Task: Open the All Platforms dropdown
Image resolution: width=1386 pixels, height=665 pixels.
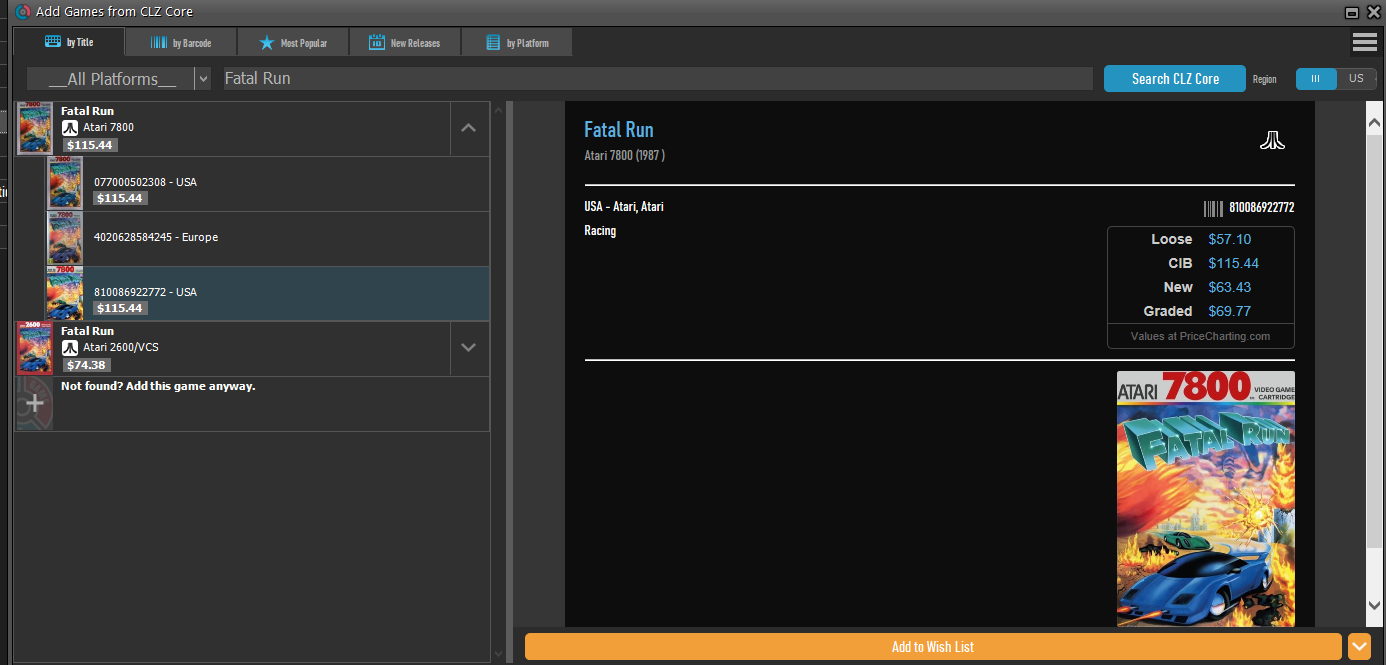Action: point(203,79)
